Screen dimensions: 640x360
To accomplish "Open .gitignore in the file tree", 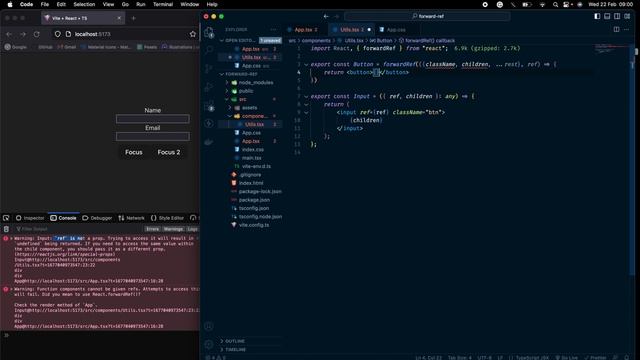I will tap(250, 175).
